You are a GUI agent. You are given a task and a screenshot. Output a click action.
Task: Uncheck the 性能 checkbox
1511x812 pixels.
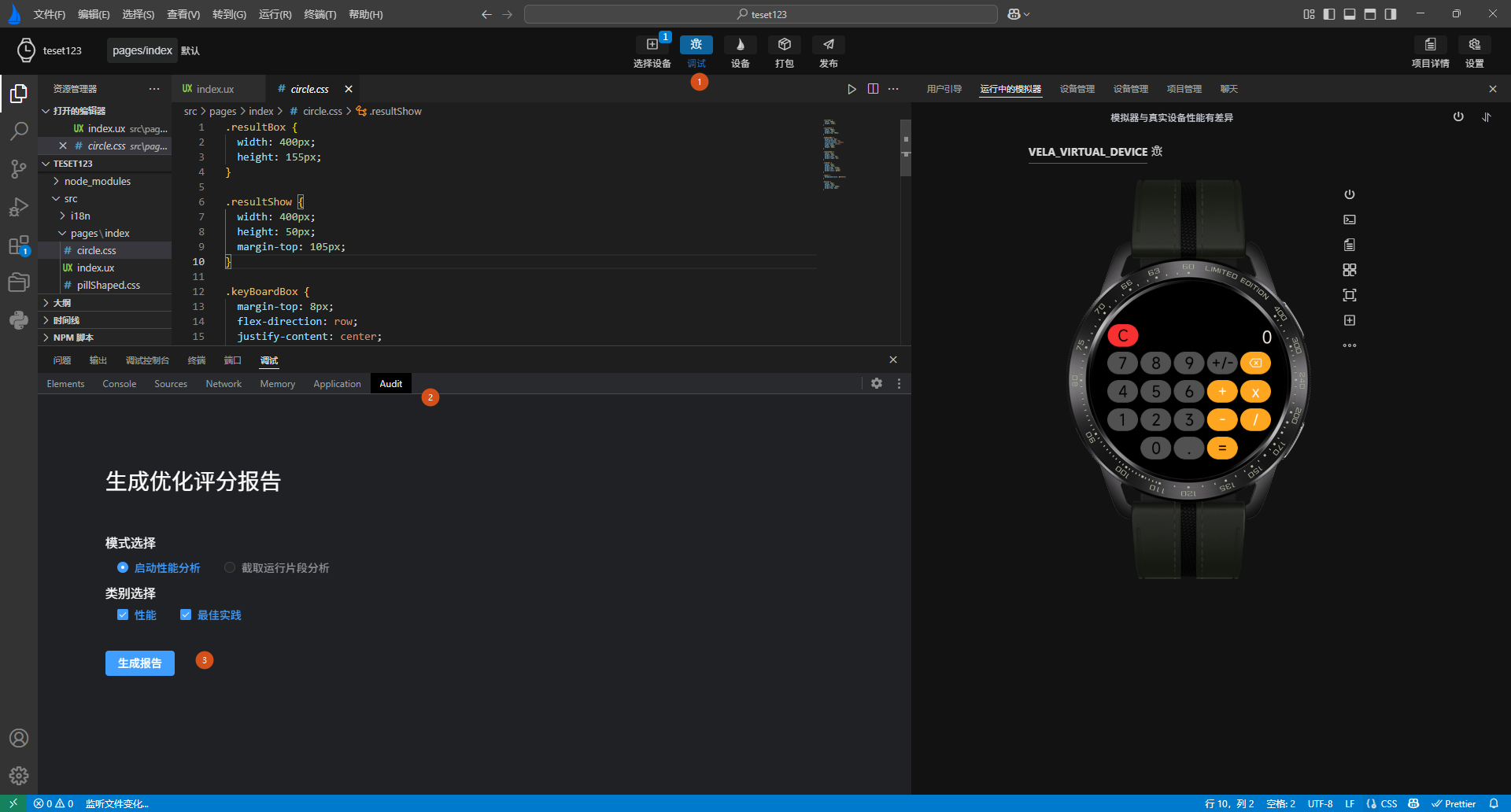pyautogui.click(x=123, y=615)
